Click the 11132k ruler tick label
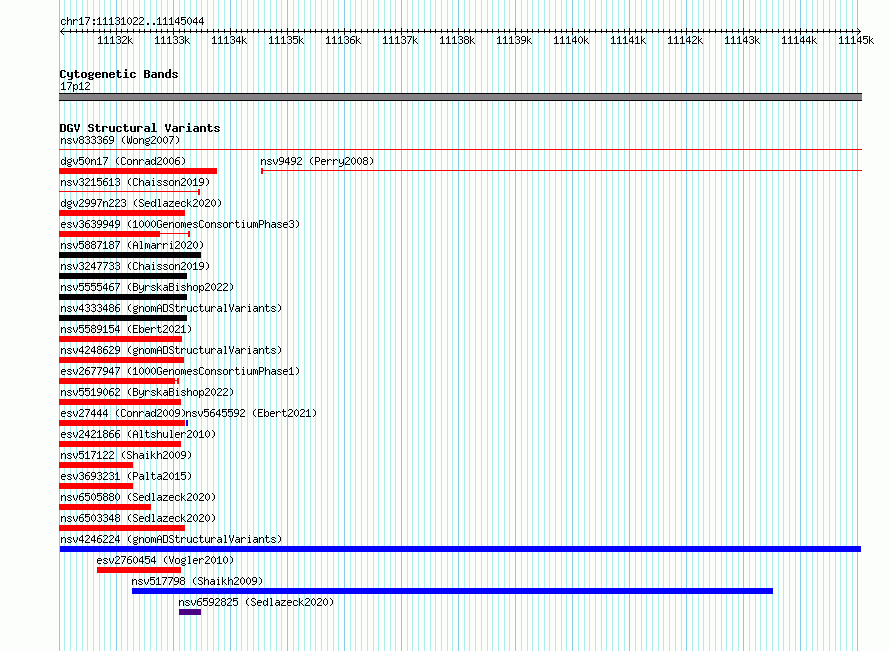The height and width of the screenshot is (651, 890). (115, 40)
